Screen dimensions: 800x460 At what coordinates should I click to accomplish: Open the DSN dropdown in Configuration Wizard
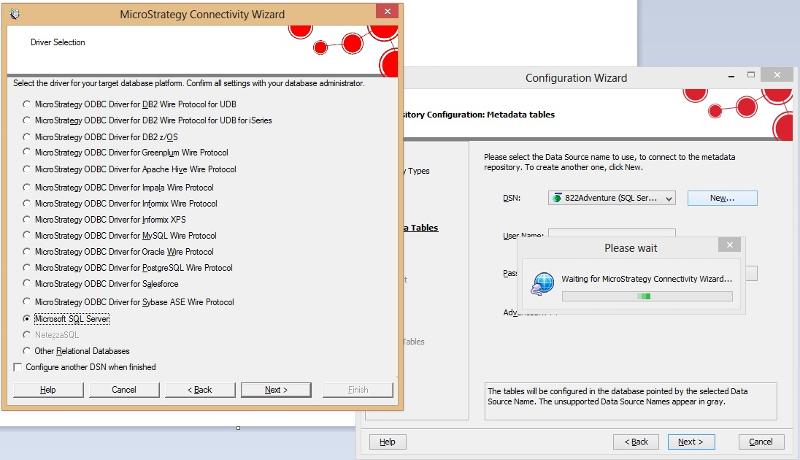tap(668, 198)
